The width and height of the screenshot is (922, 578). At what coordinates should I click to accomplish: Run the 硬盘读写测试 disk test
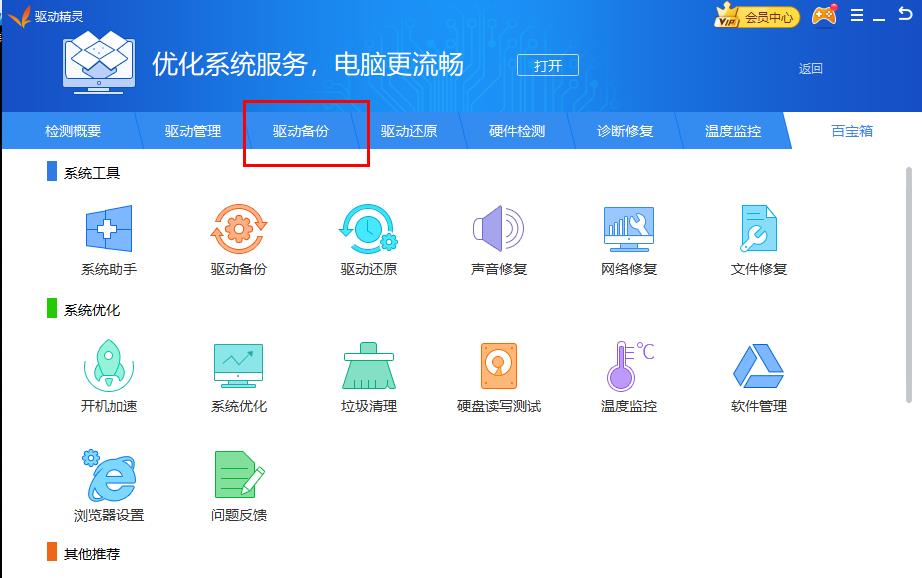[497, 375]
